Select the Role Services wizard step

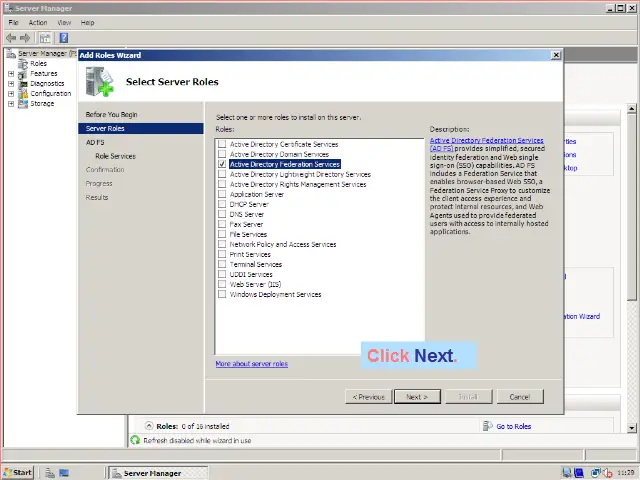click(116, 156)
